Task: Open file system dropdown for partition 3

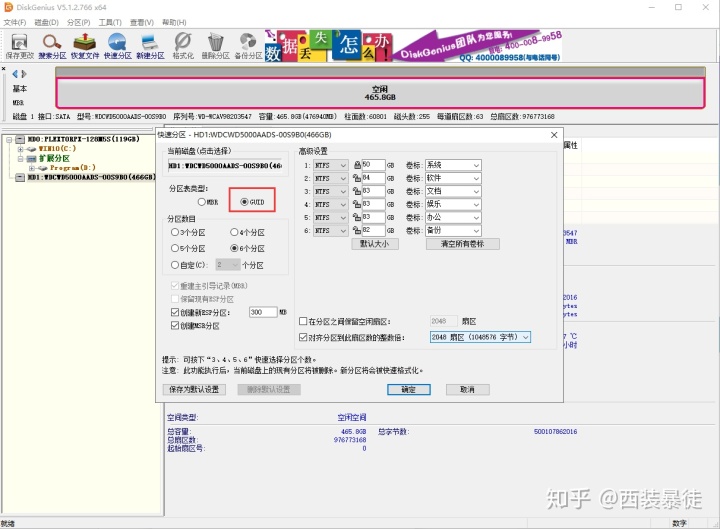Action: coord(331,191)
